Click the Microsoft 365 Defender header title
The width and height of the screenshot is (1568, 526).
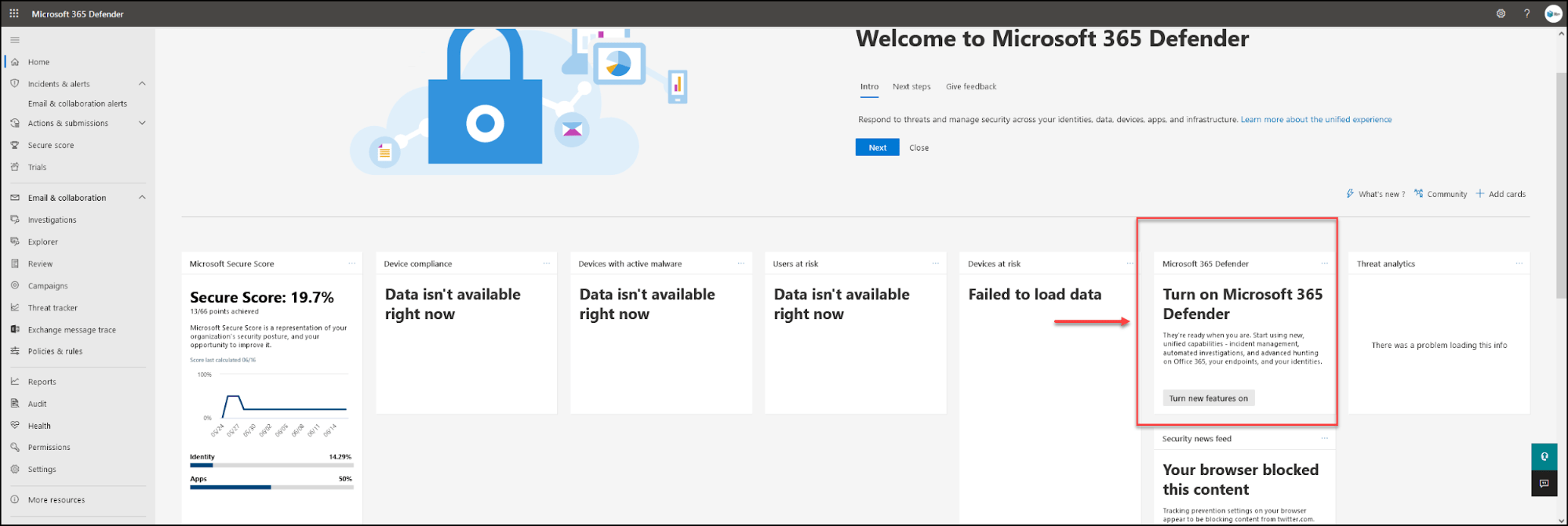[78, 14]
